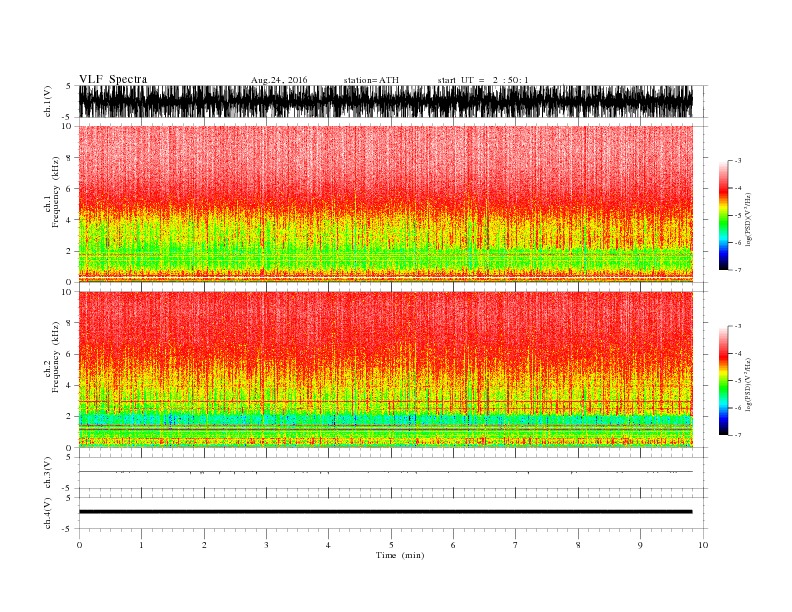The image size is (792, 612).
Task: Click the time axis tick label "9"
Action: pyautogui.click(x=640, y=545)
